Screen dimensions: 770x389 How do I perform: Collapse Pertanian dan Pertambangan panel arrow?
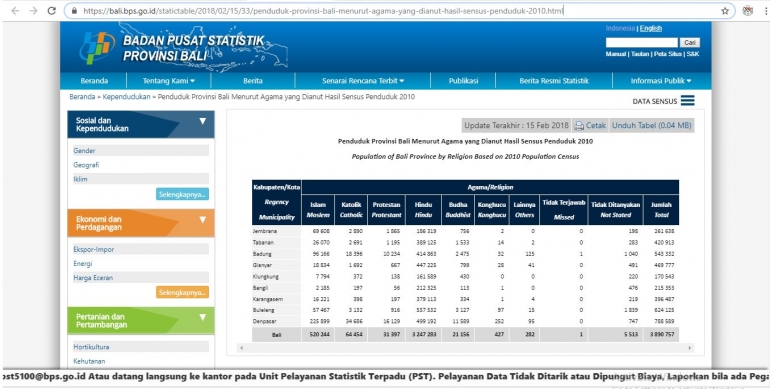203,317
